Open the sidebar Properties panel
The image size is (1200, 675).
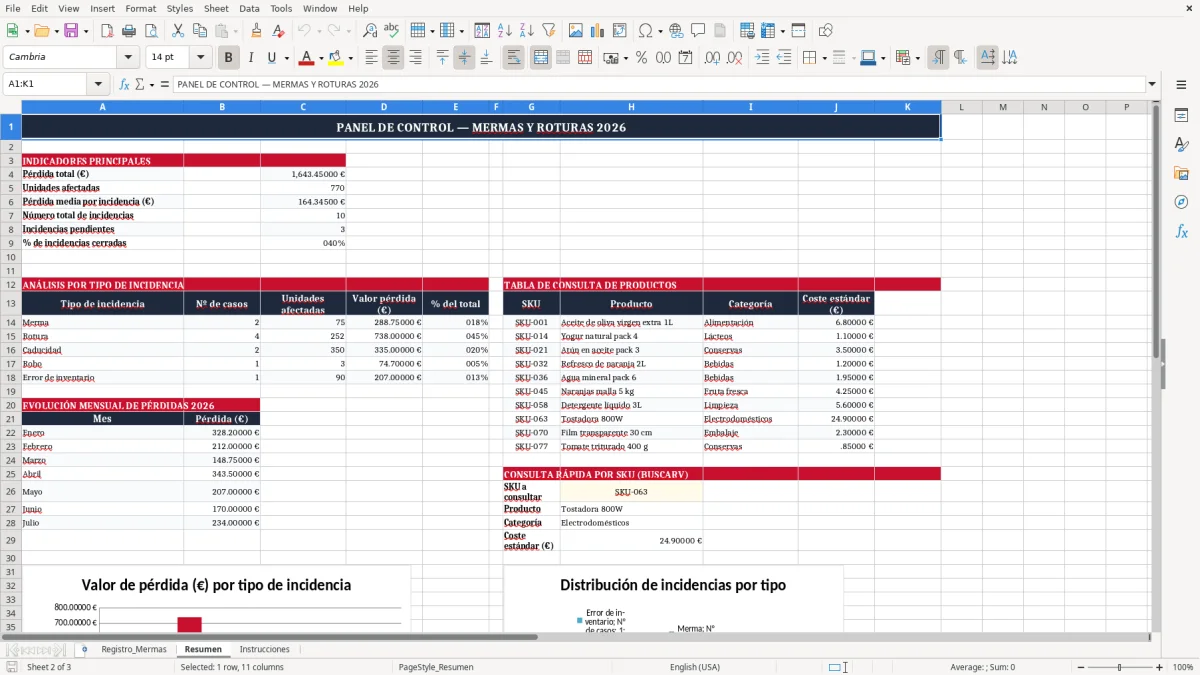pyautogui.click(x=1181, y=116)
